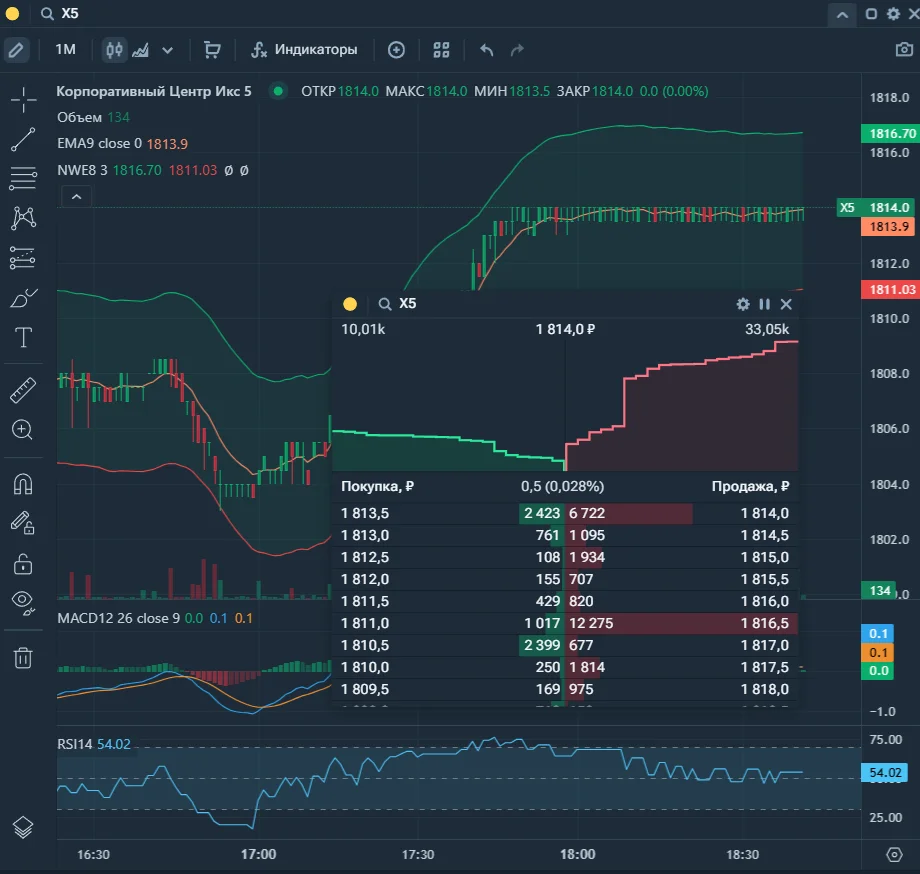Image resolution: width=920 pixels, height=874 pixels.
Task: Select the MACD12 26 close 9 legend
Action: point(119,618)
